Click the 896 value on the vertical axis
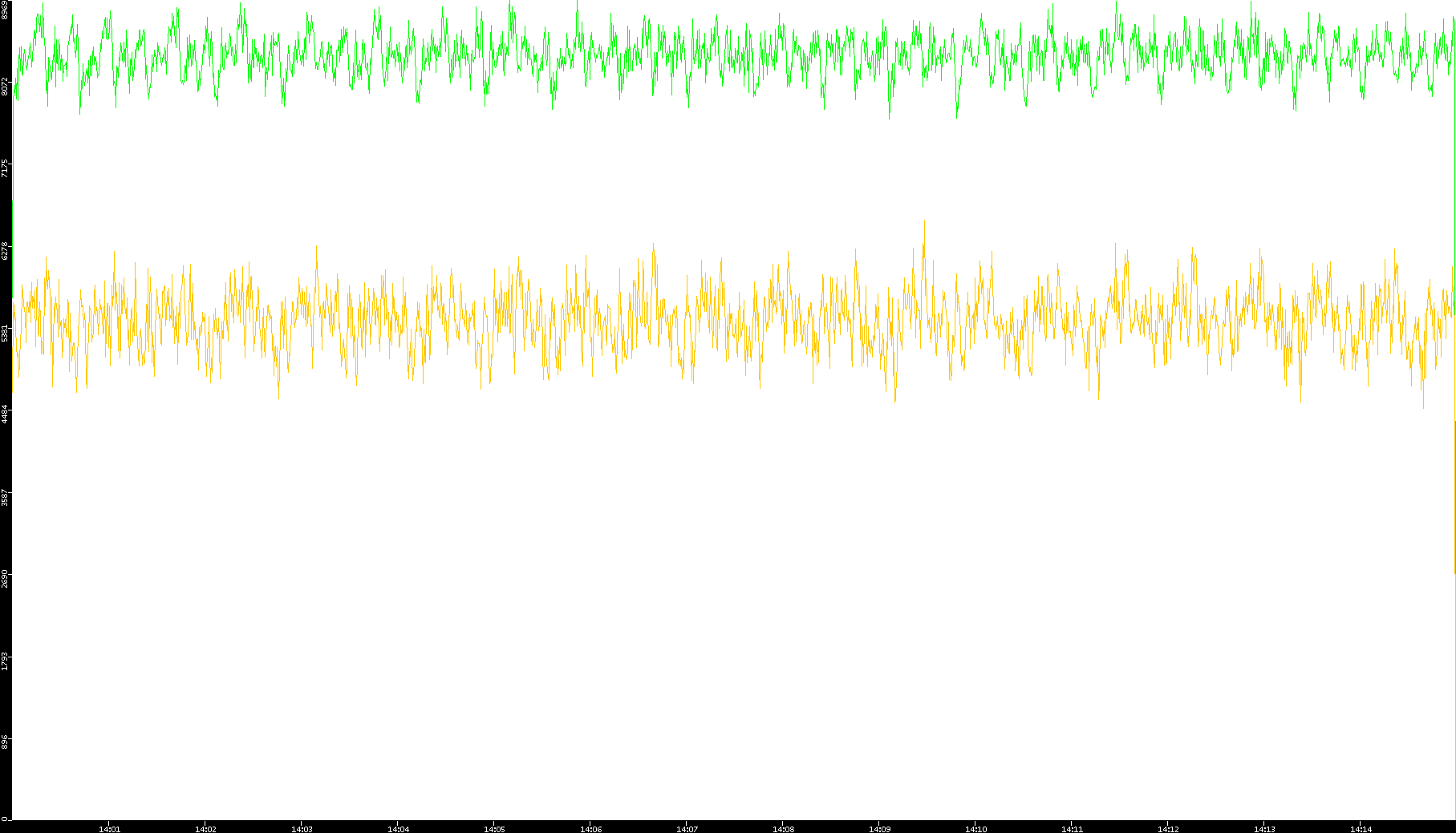 pyautogui.click(x=6, y=742)
